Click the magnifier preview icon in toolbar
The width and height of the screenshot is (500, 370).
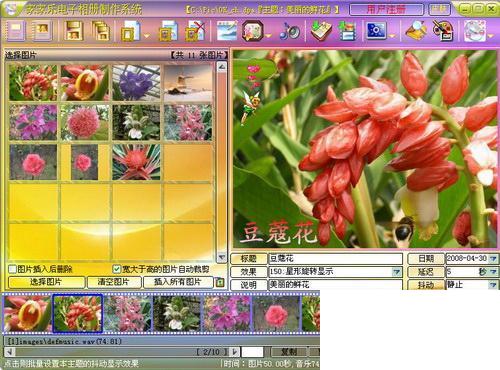(416, 31)
